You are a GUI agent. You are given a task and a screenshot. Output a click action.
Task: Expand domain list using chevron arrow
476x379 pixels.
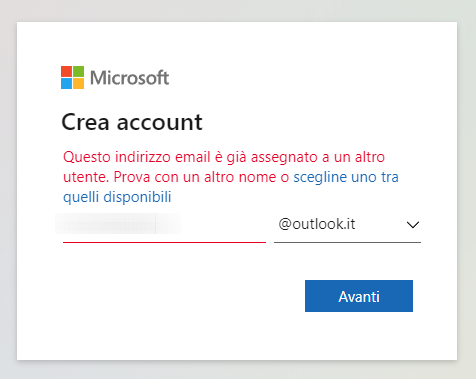coord(413,225)
